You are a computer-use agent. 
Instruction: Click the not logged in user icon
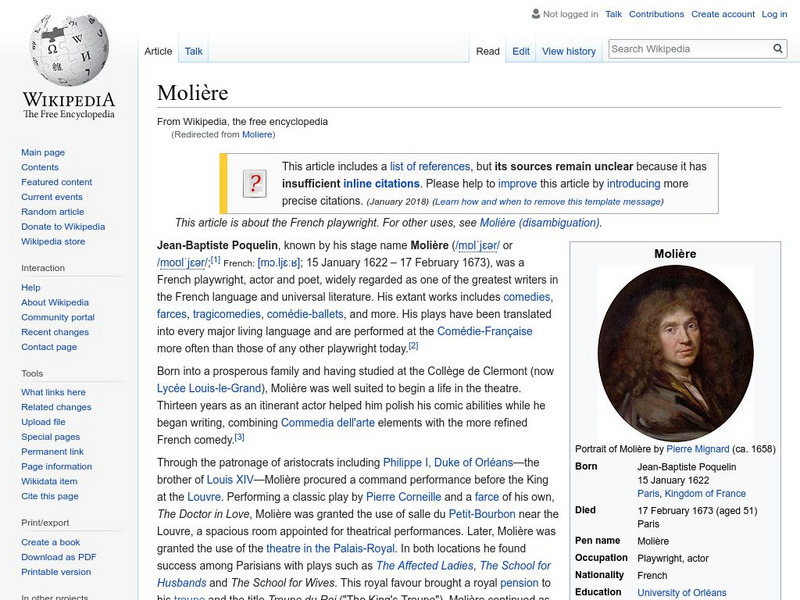click(x=536, y=14)
